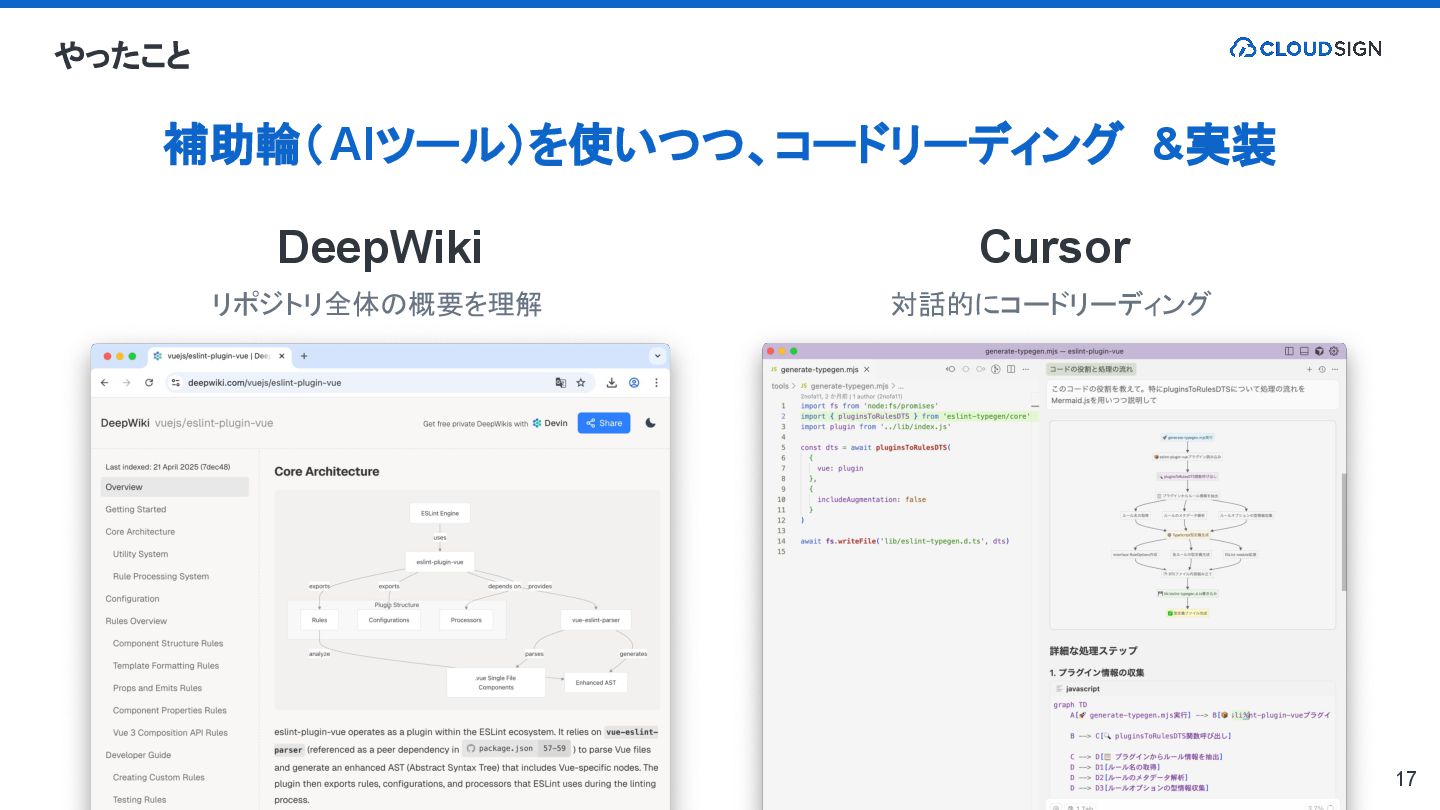Select the コードの役割と処理の流れ chat tab
This screenshot has height=810, width=1440.
point(1091,369)
